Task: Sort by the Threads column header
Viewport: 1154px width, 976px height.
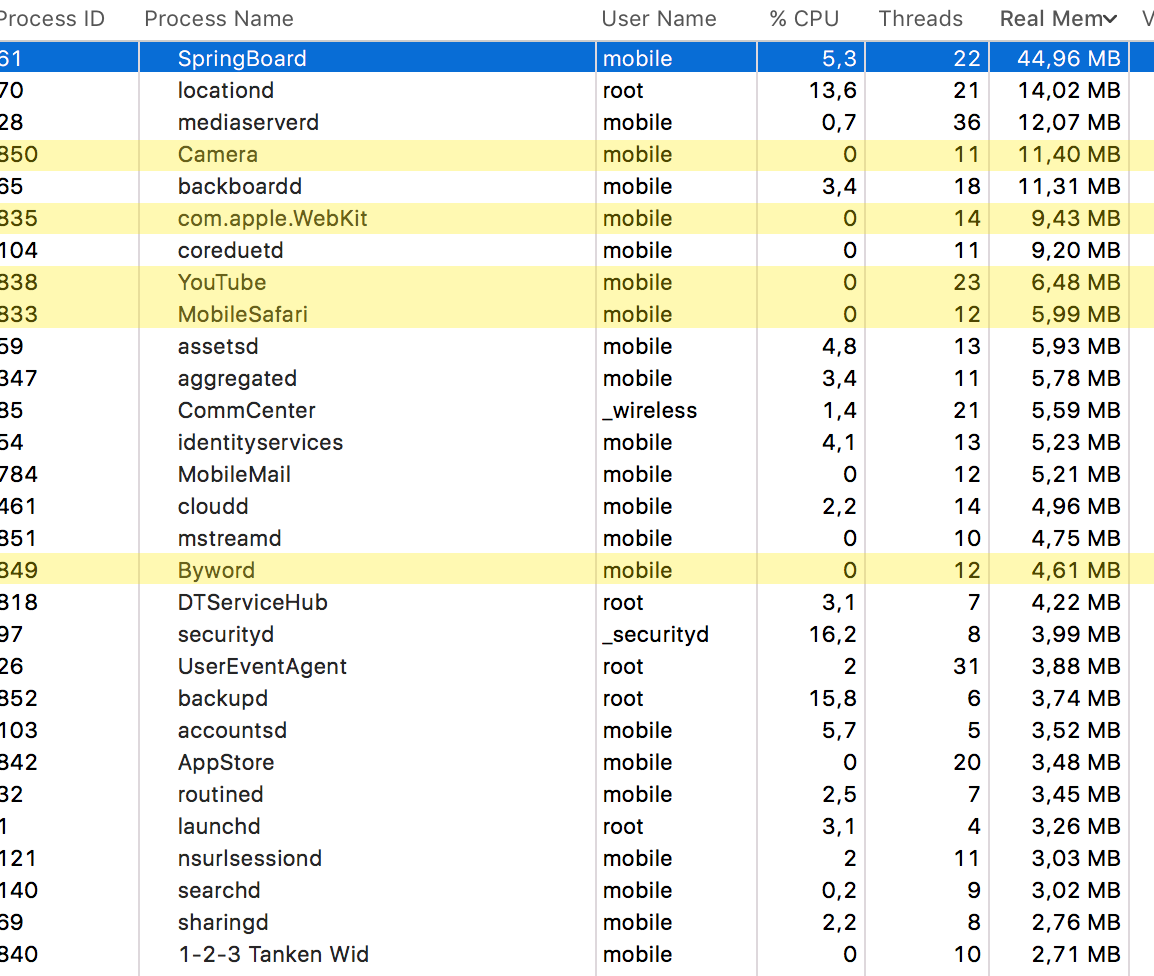Action: 921,18
